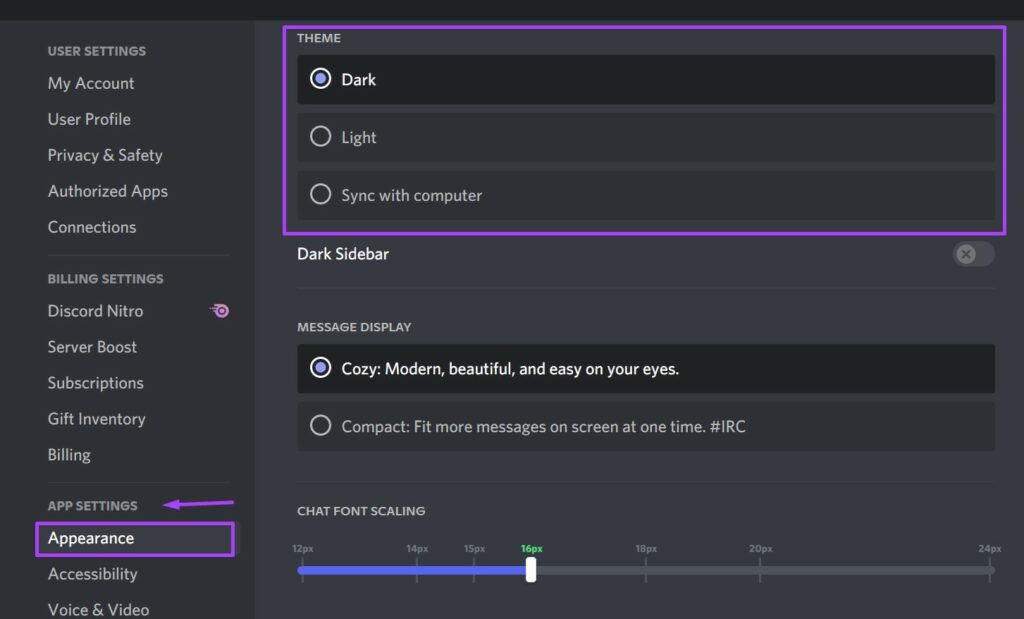Select Compact message display mode

coord(646,426)
